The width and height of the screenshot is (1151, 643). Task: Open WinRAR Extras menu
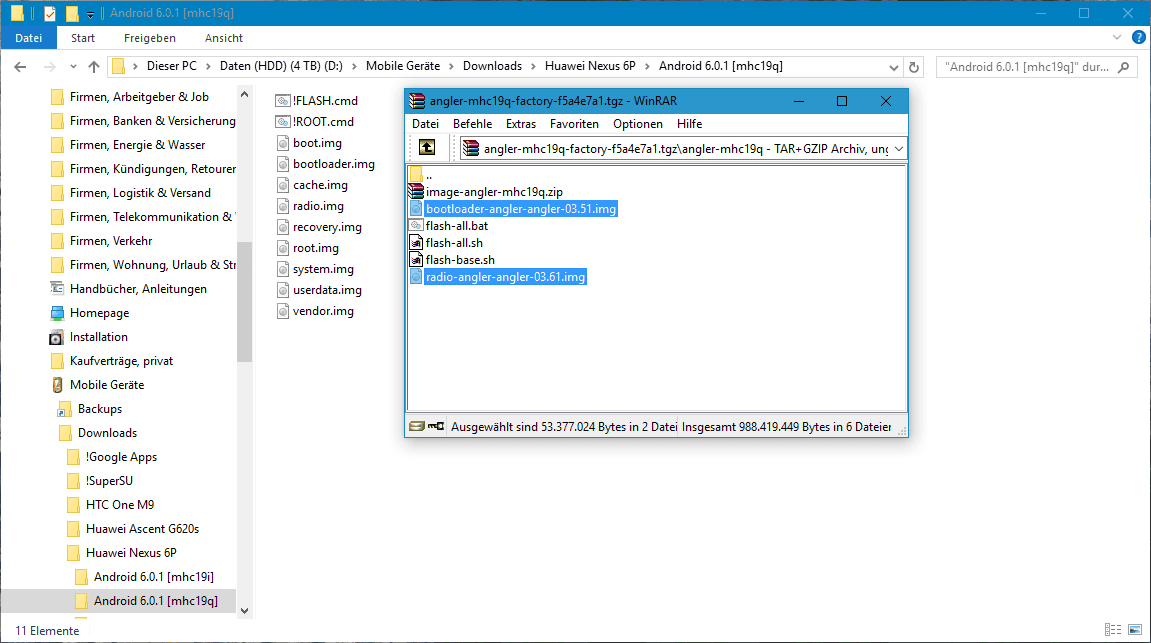[520, 124]
